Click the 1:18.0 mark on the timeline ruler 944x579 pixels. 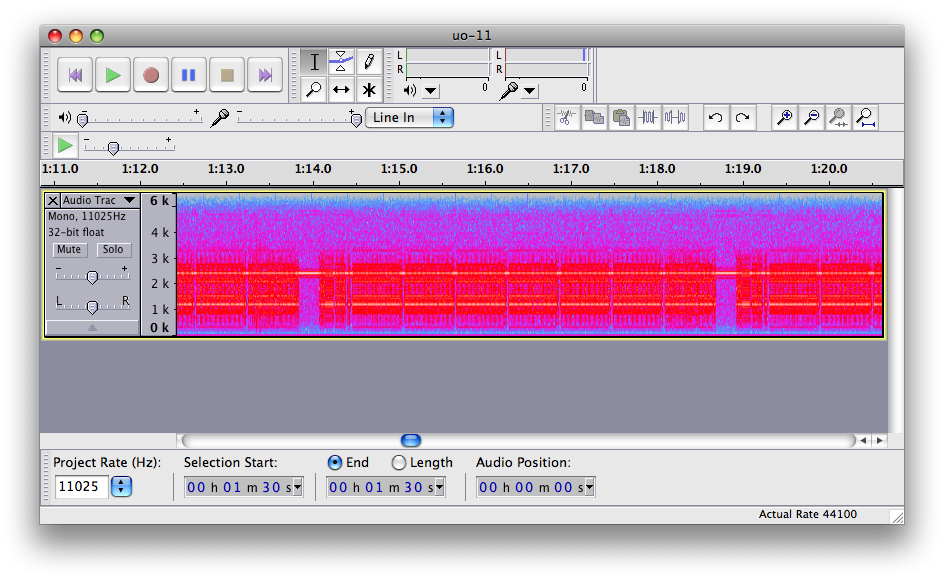(657, 169)
